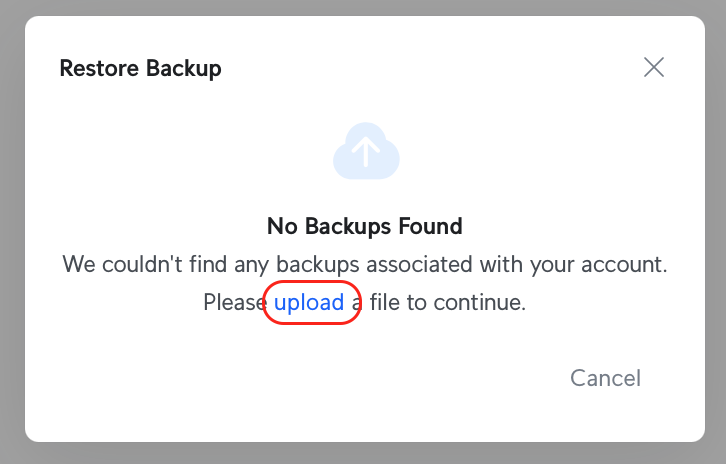The width and height of the screenshot is (726, 464).
Task: Select the upward arrow inside the cloud
Action: 366,153
